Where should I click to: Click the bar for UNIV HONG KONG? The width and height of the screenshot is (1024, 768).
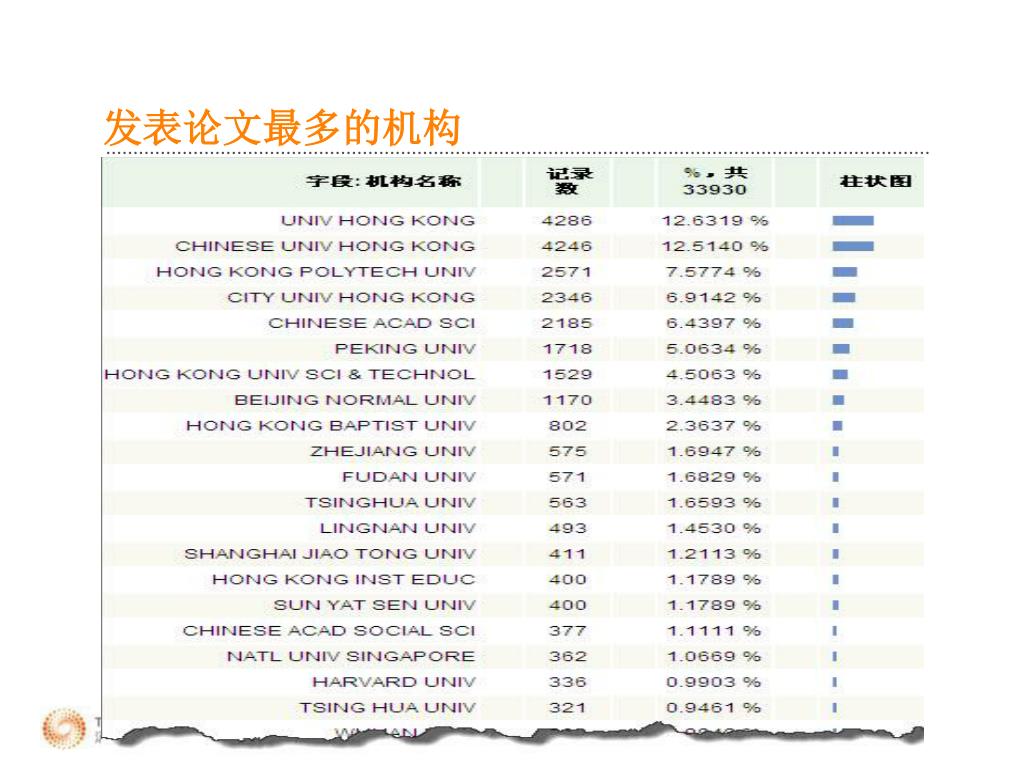click(853, 221)
